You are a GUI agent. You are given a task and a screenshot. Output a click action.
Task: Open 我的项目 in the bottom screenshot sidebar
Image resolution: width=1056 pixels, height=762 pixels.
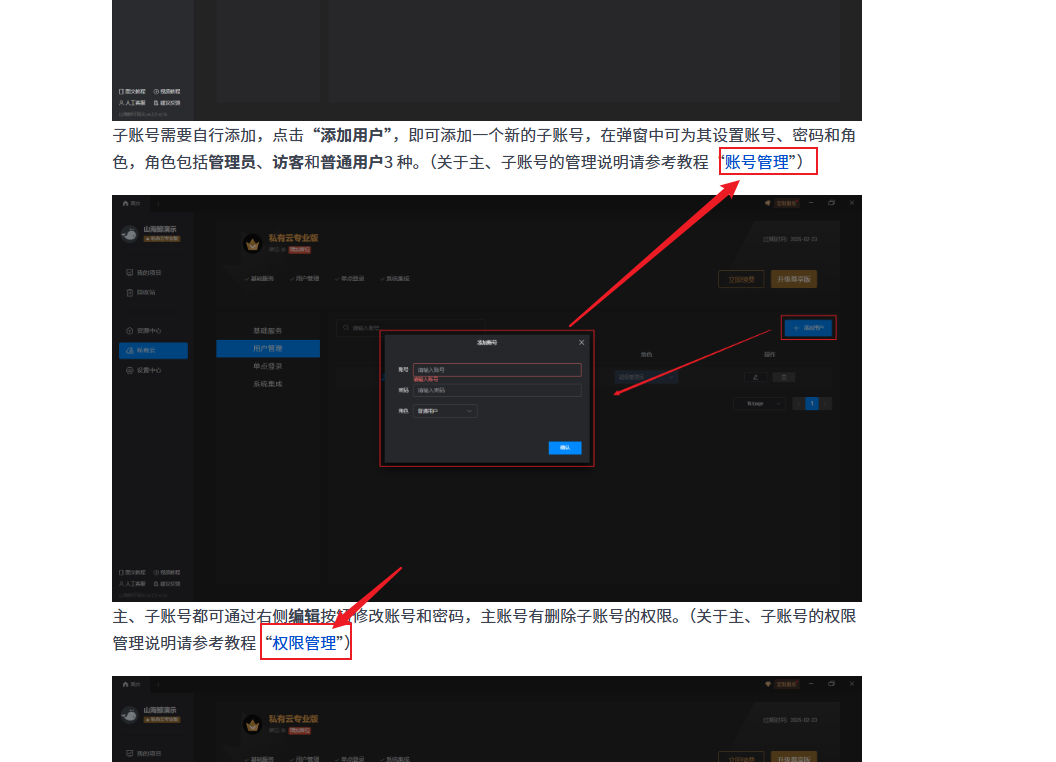144,754
